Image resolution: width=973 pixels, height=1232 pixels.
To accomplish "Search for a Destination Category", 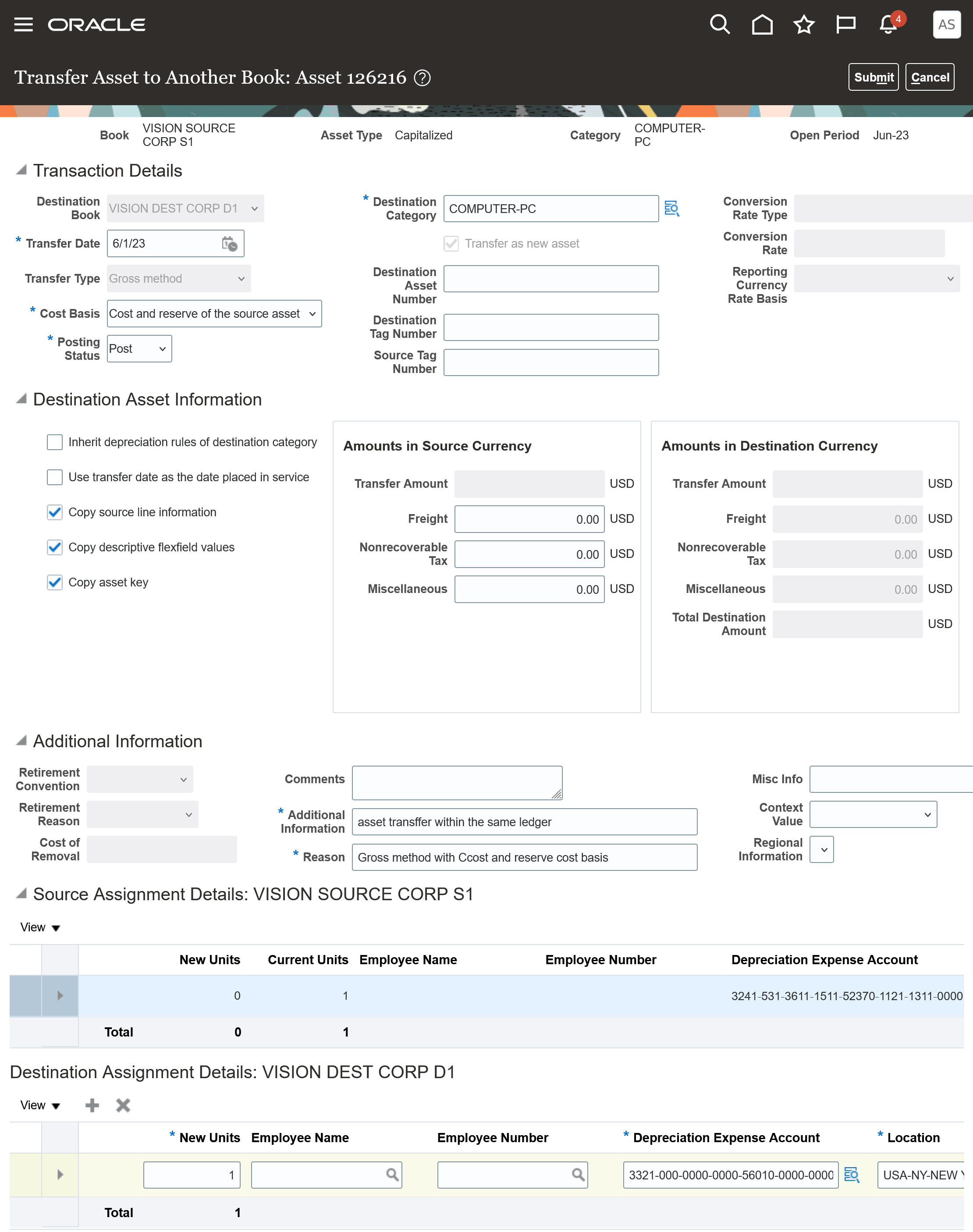I will click(672, 209).
